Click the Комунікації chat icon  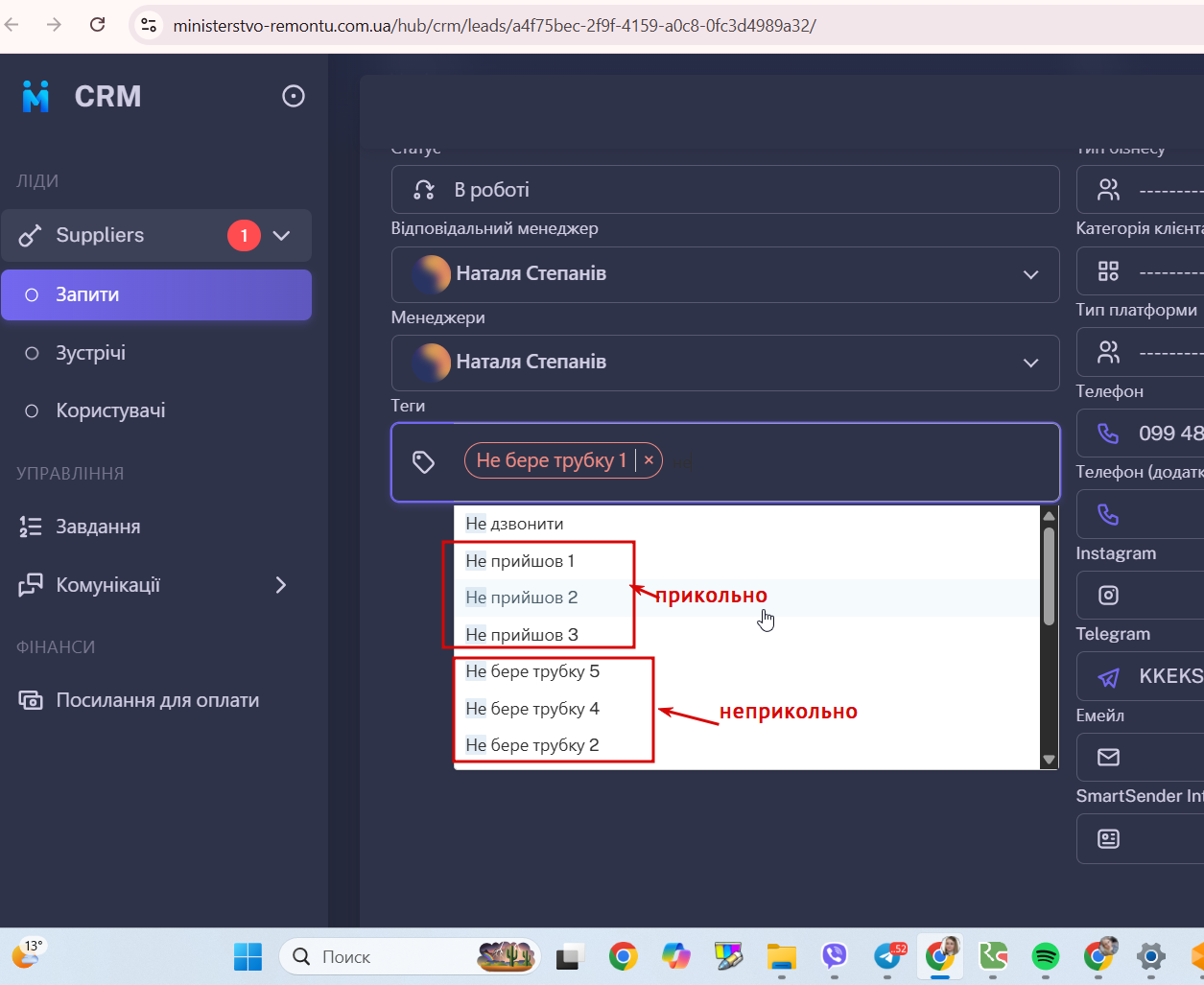[31, 585]
